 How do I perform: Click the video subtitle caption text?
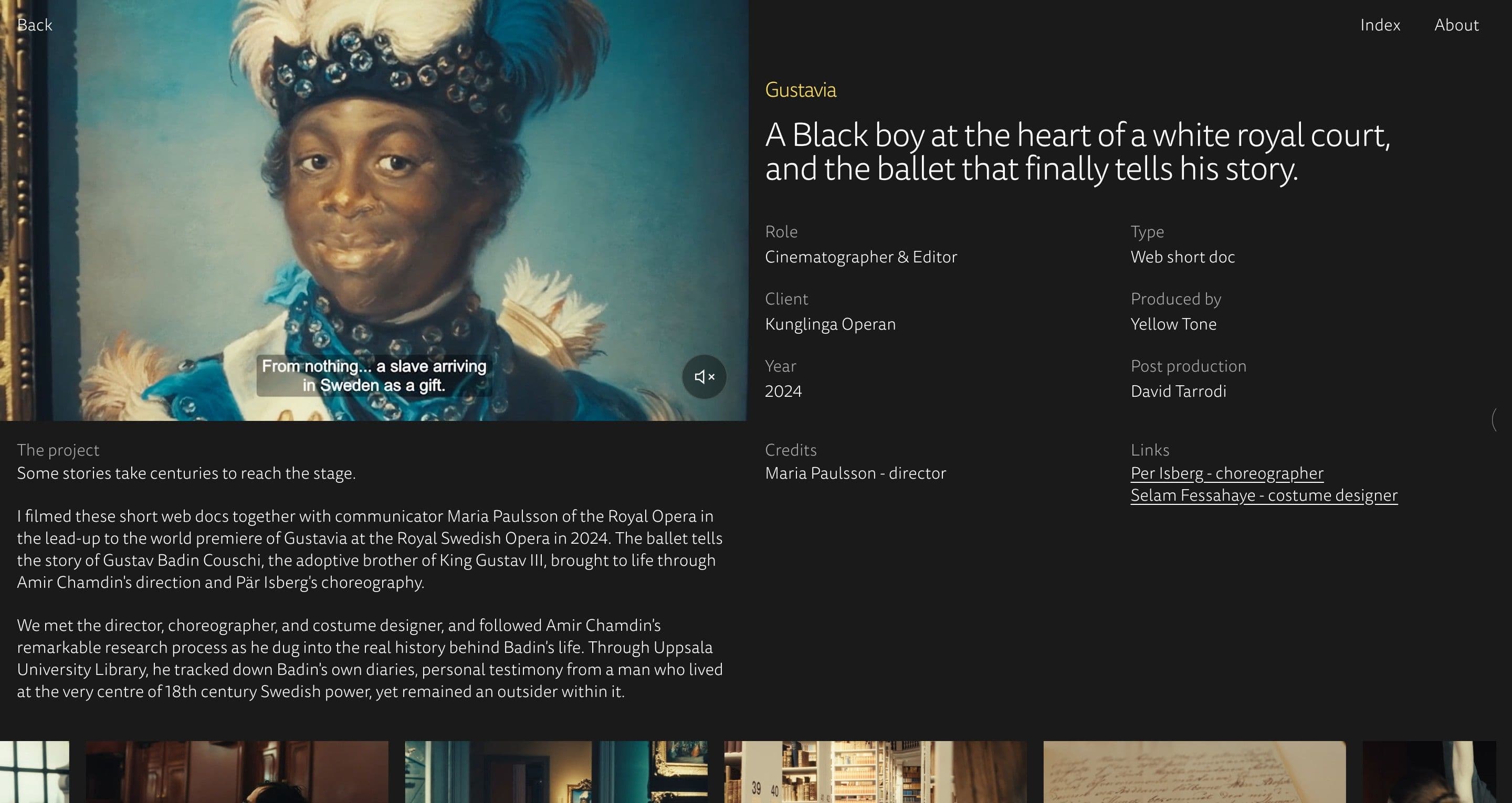tap(374, 376)
